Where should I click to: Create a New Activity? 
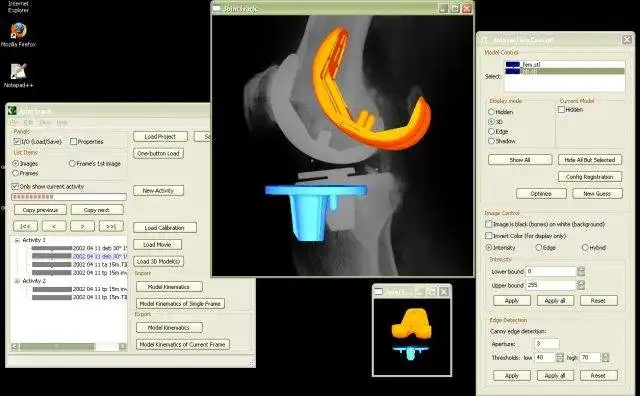[x=158, y=191]
